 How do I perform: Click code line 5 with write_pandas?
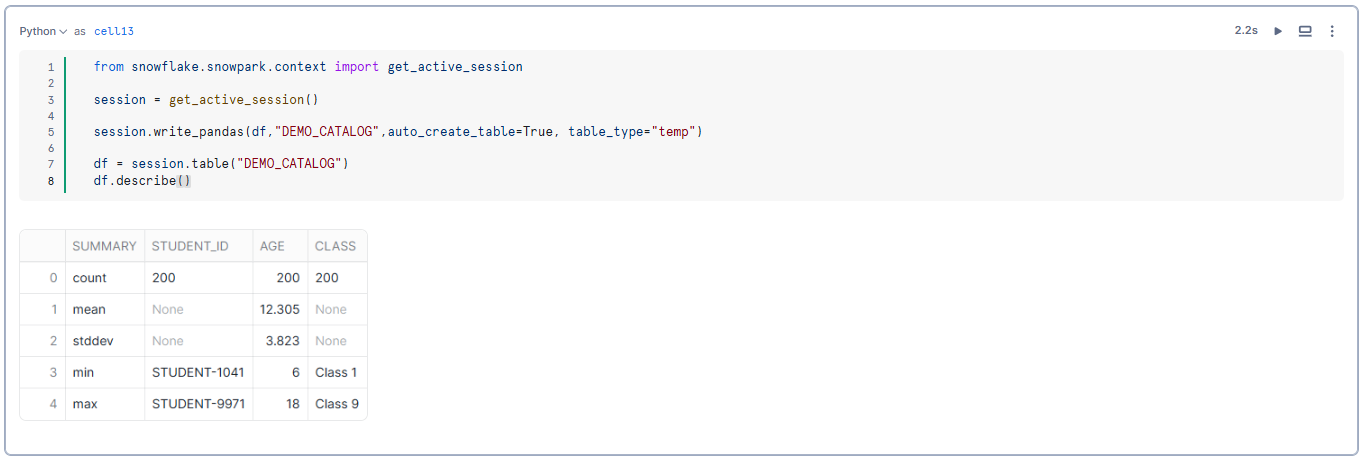(398, 132)
